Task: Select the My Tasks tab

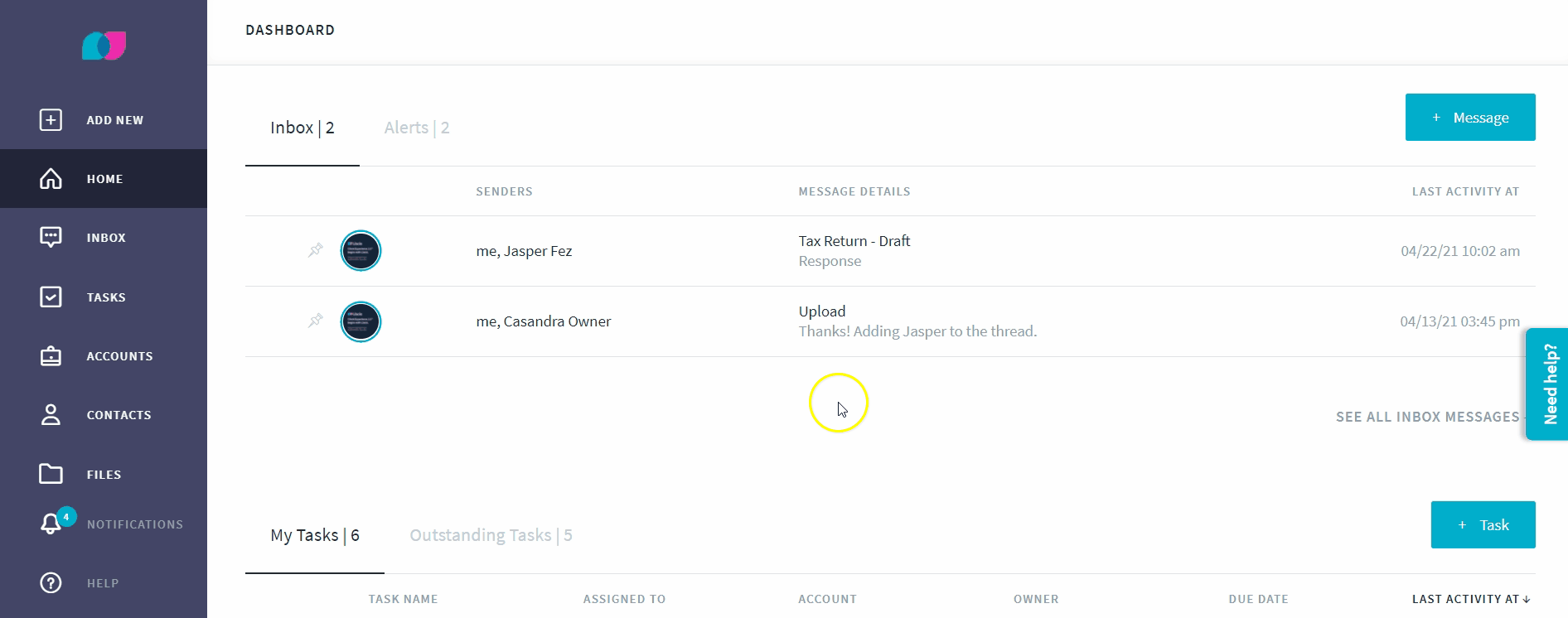Action: (315, 535)
